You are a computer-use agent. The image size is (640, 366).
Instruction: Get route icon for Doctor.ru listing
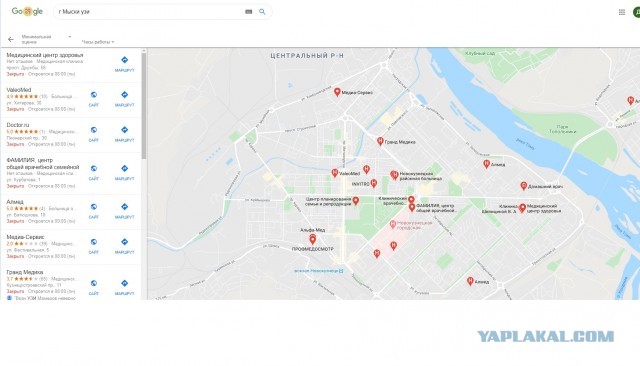124,130
